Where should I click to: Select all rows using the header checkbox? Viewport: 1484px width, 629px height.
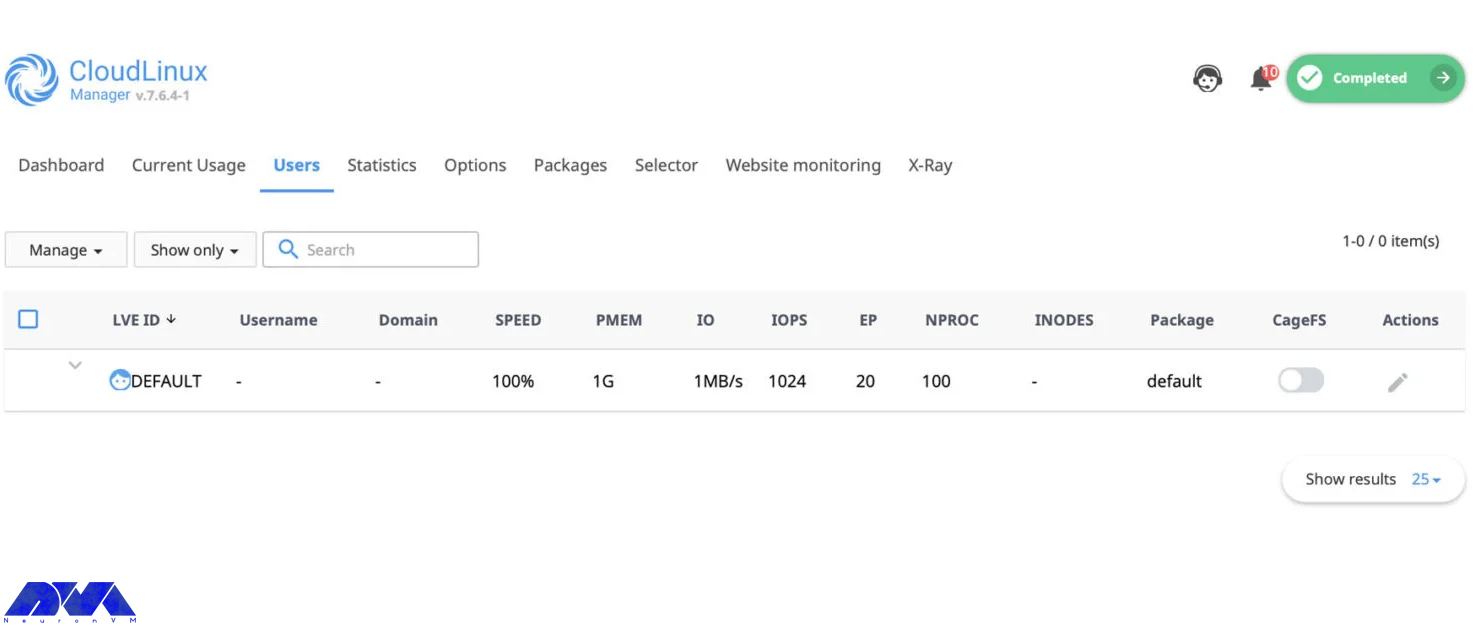pos(28,318)
